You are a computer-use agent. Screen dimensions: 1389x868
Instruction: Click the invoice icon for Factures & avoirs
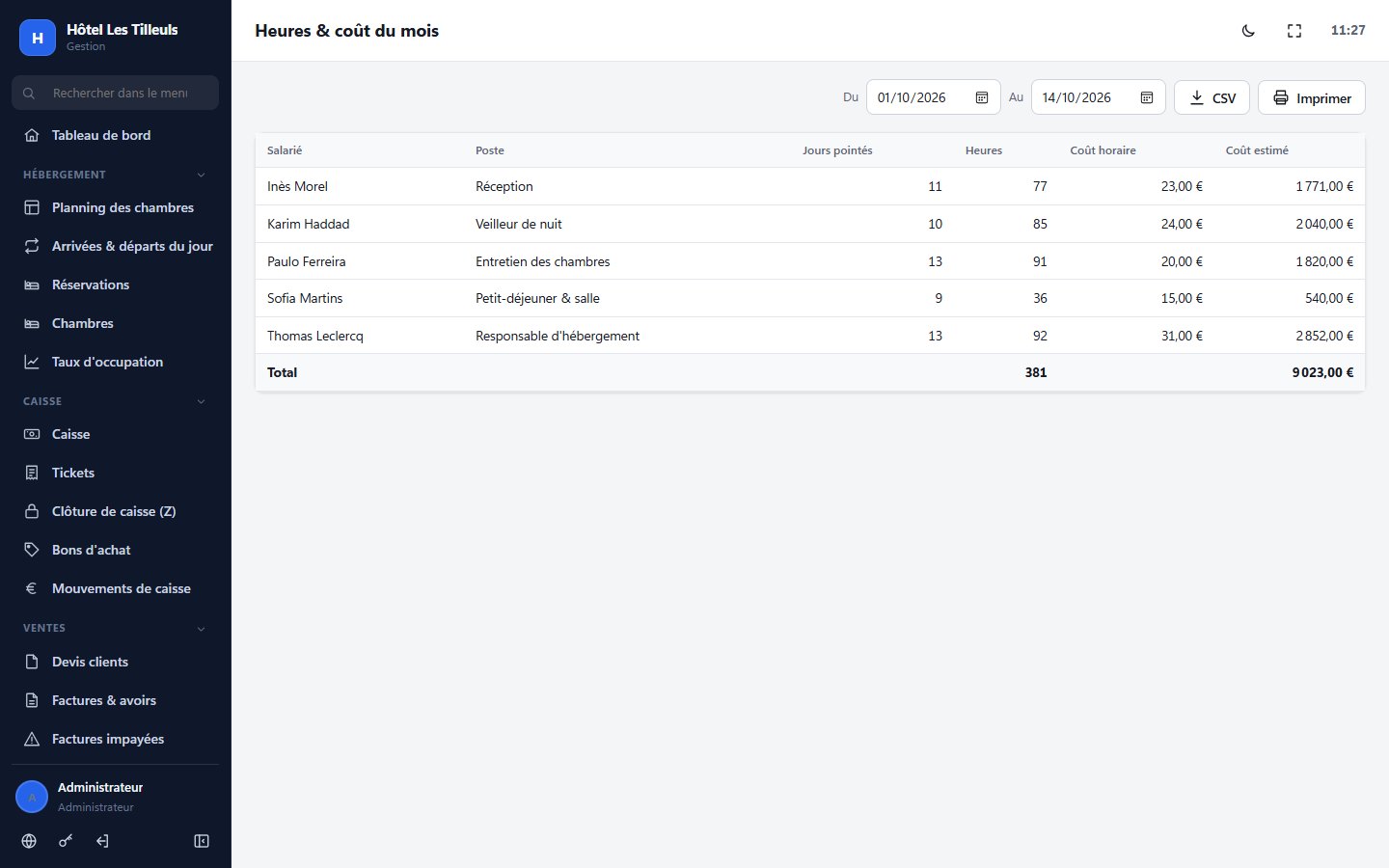[32, 700]
